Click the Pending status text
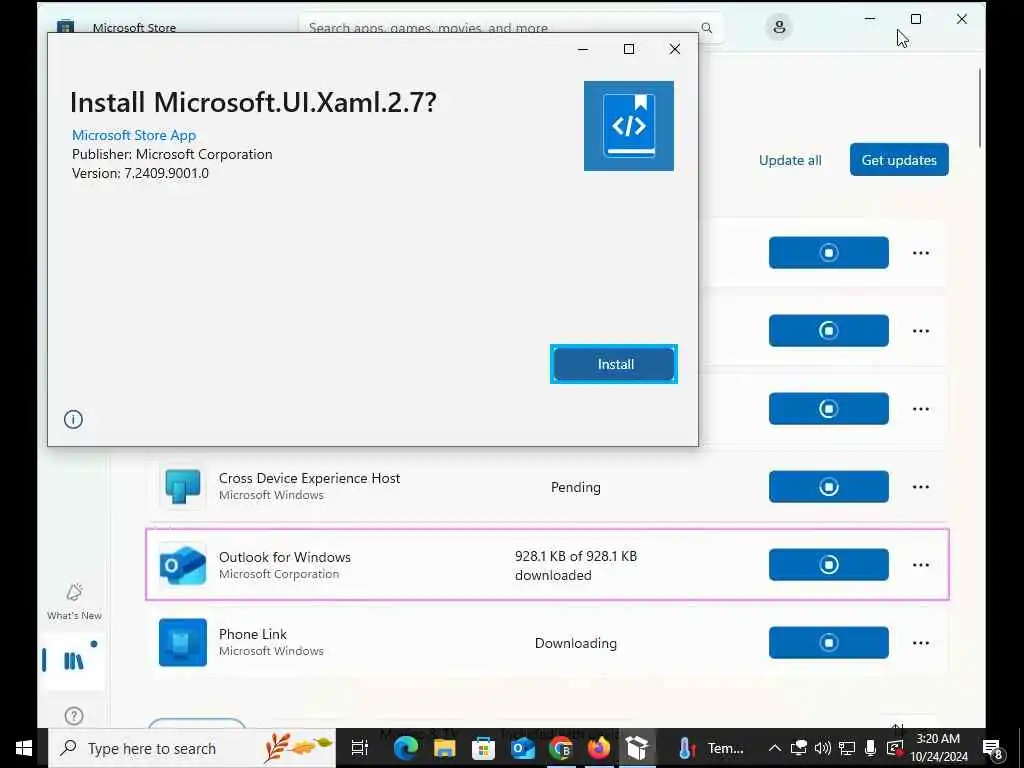 [575, 487]
